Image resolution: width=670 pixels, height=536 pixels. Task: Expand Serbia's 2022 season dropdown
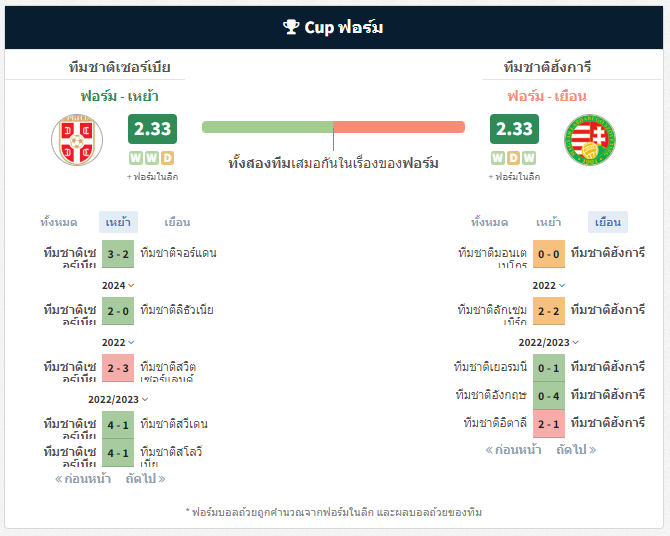(118, 342)
